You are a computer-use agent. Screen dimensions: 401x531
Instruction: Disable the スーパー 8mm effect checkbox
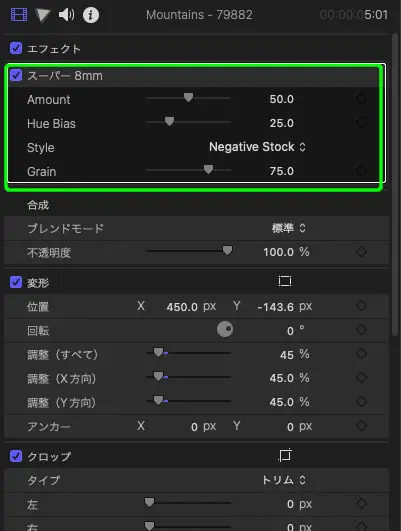[x=16, y=75]
